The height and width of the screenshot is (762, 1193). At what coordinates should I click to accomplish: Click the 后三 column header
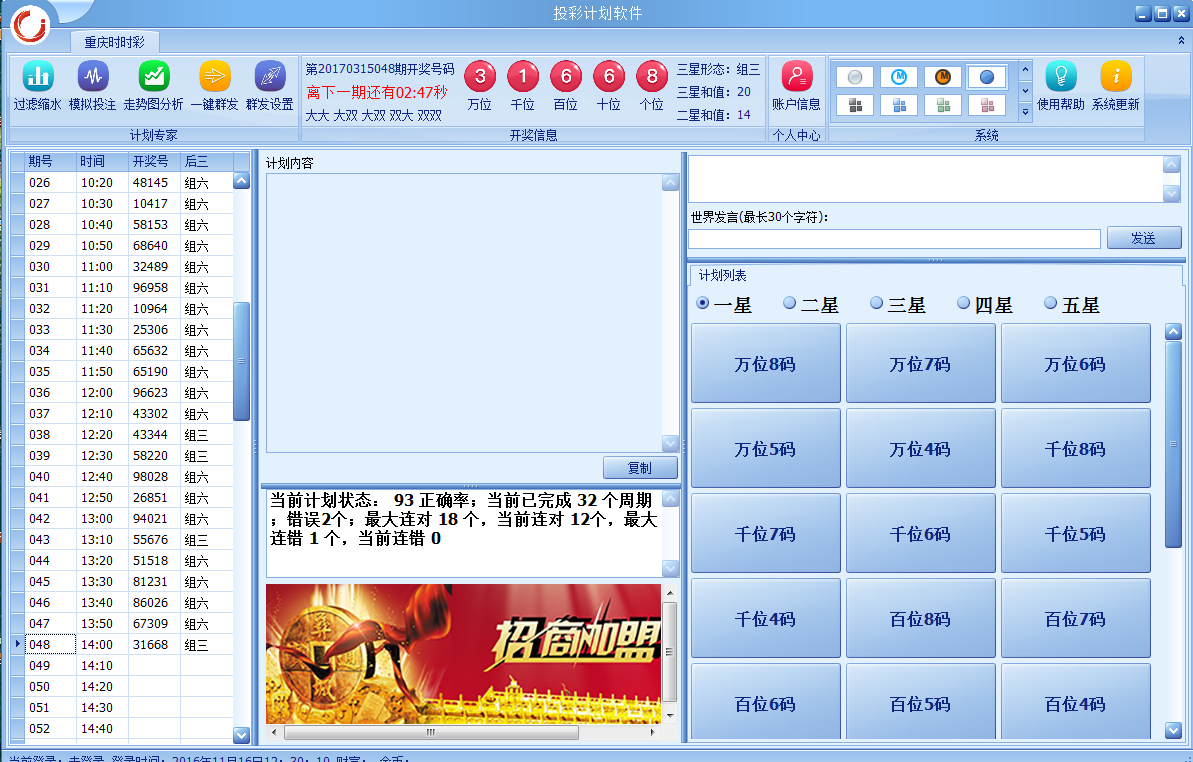pyautogui.click(x=206, y=161)
